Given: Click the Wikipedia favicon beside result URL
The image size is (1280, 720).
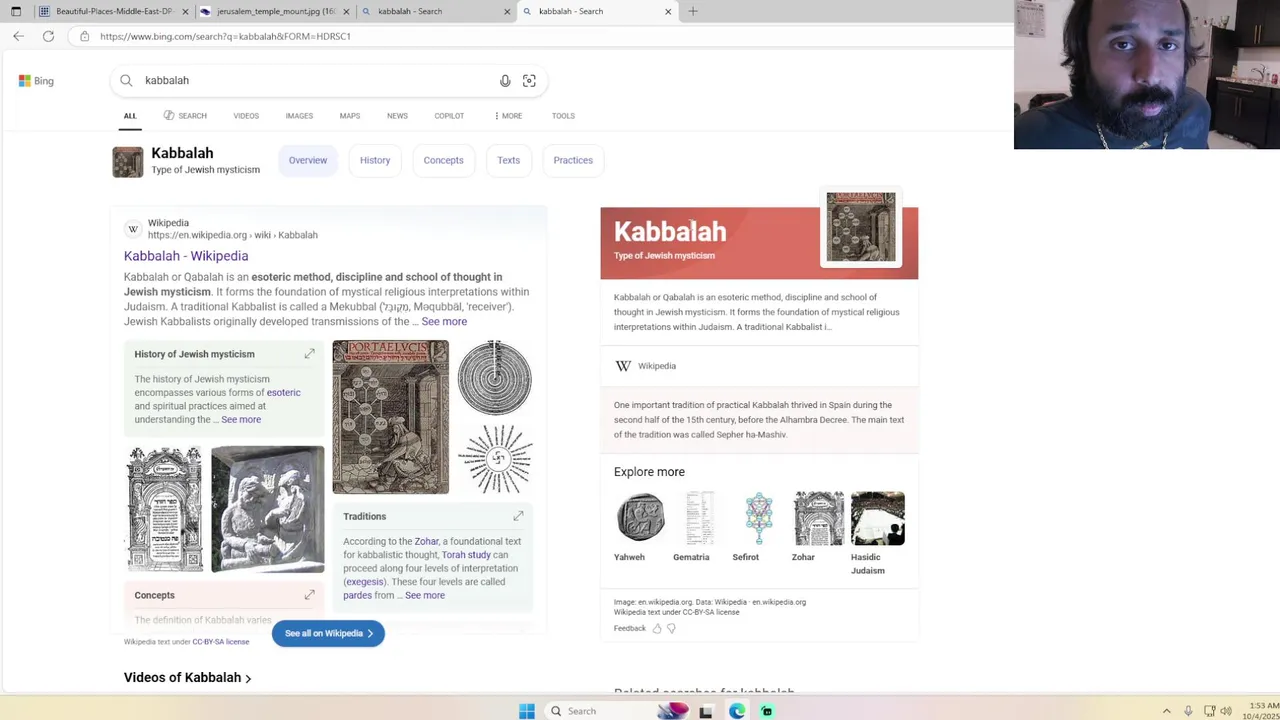Looking at the screenshot, I should pos(133,229).
